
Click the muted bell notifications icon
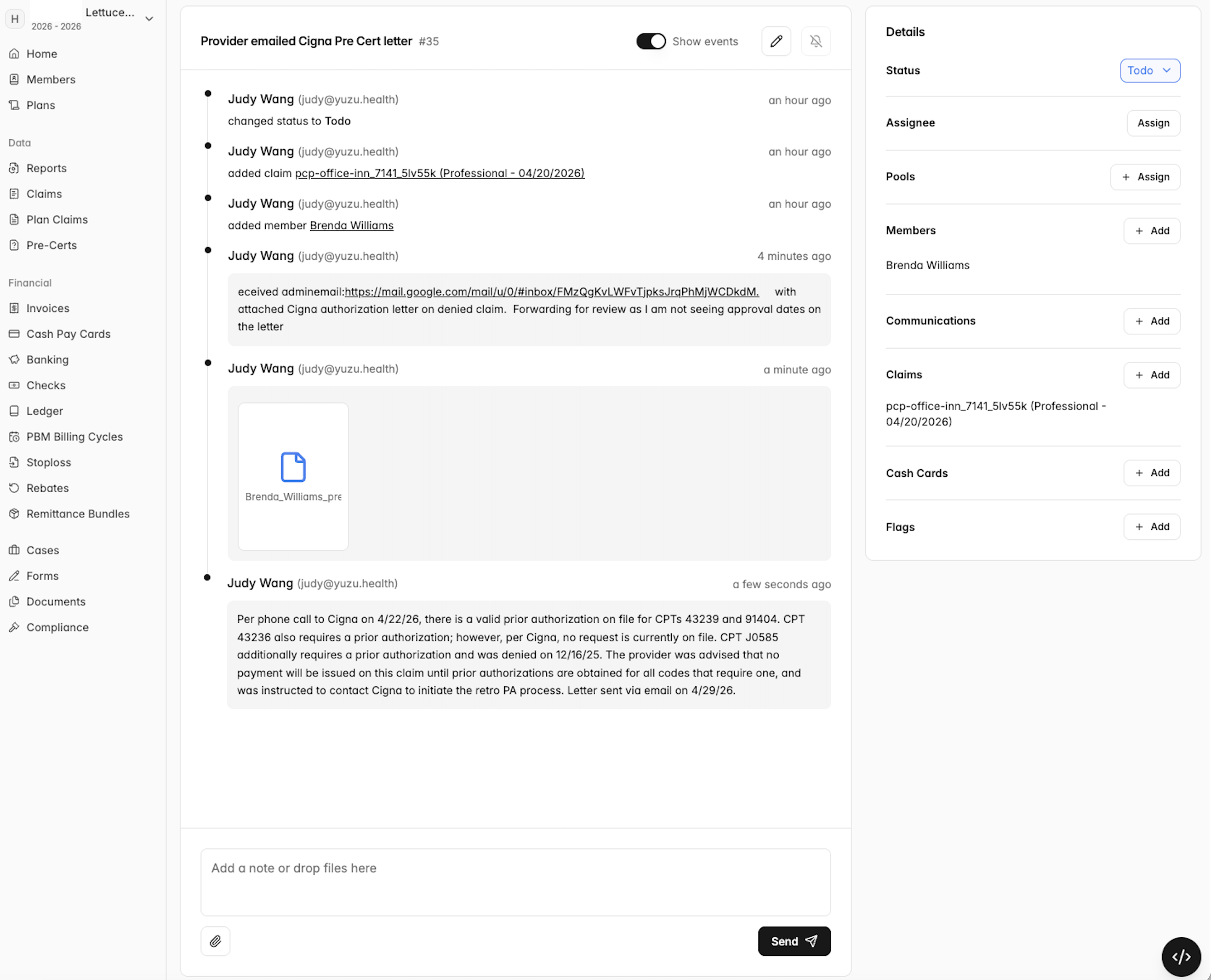click(816, 41)
